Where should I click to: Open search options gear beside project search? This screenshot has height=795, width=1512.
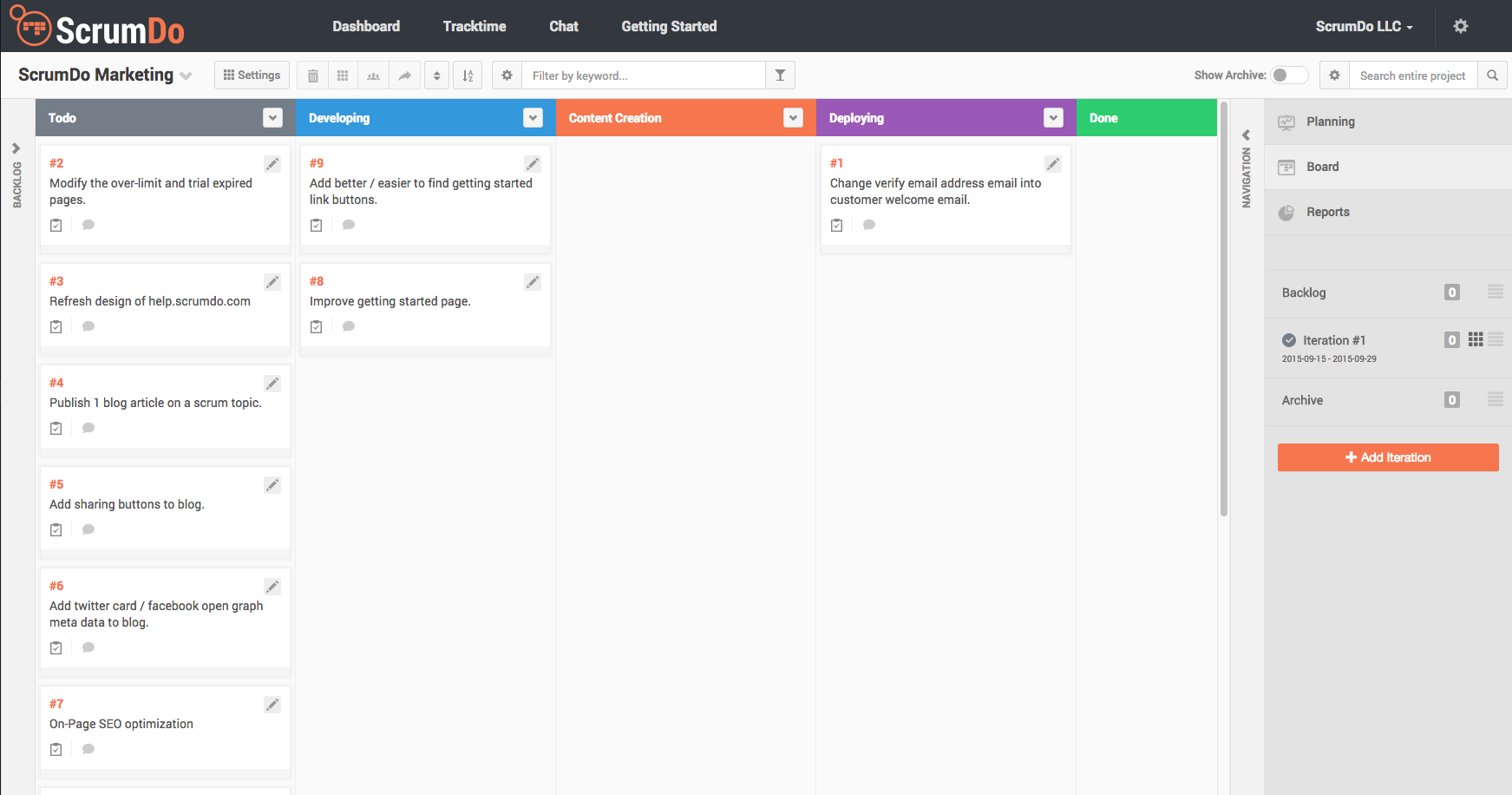click(x=1334, y=76)
